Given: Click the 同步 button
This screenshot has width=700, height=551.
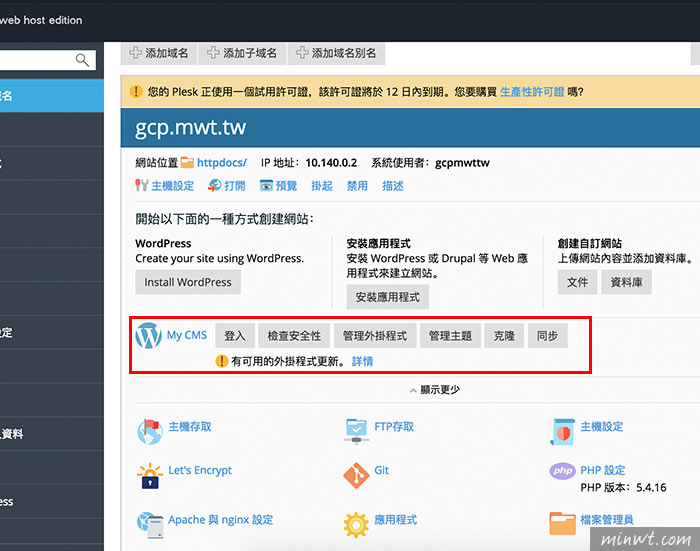Looking at the screenshot, I should pos(547,336).
